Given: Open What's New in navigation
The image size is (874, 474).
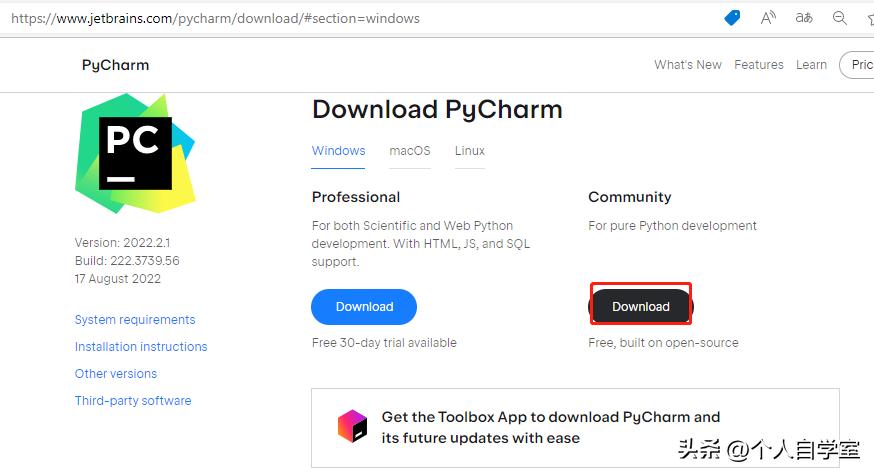Looking at the screenshot, I should tap(688, 65).
